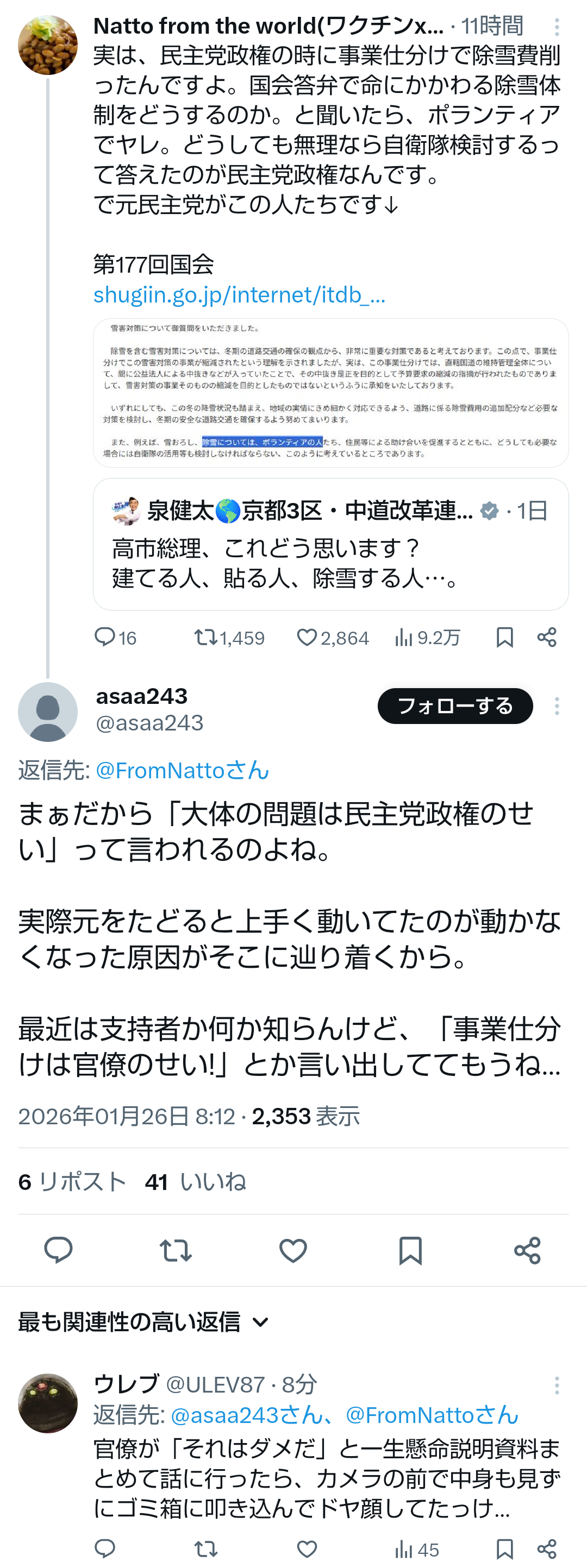Bookmark the Natto from the world post
Screen dimensions: 587x1568
pyautogui.click(x=505, y=637)
